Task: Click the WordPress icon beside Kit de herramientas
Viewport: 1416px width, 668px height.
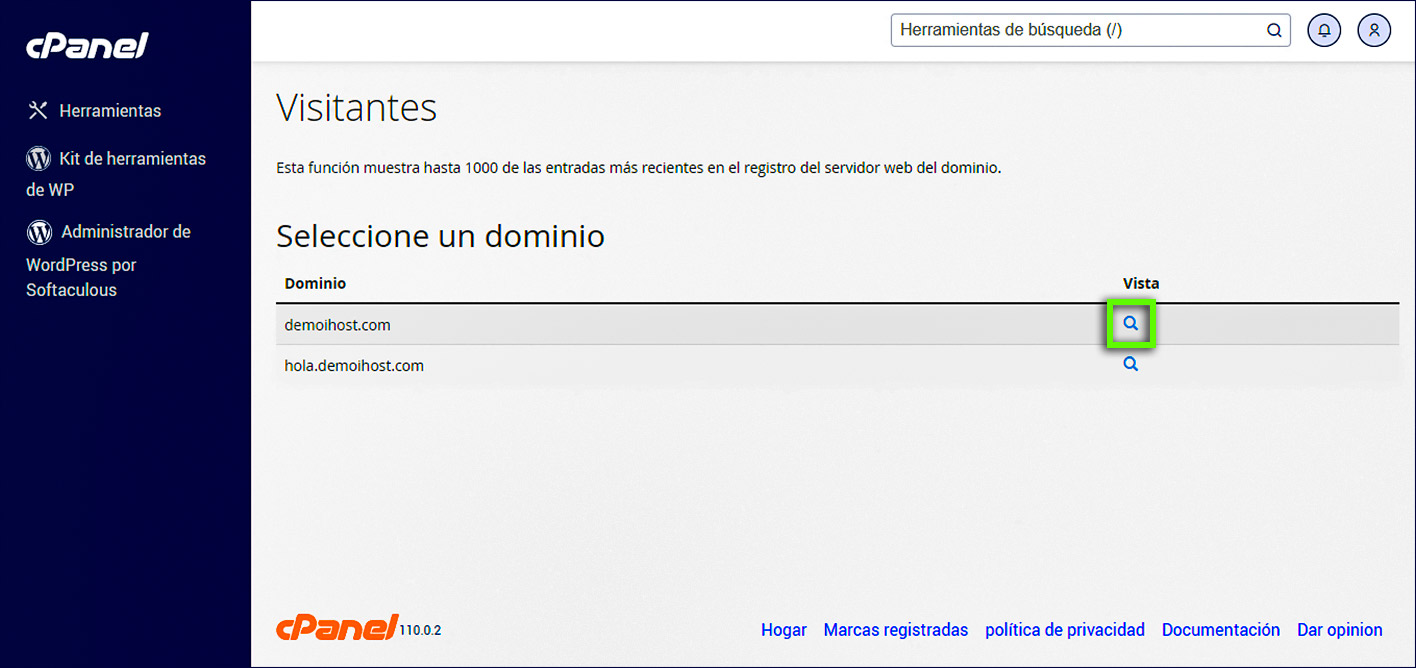Action: (x=38, y=158)
